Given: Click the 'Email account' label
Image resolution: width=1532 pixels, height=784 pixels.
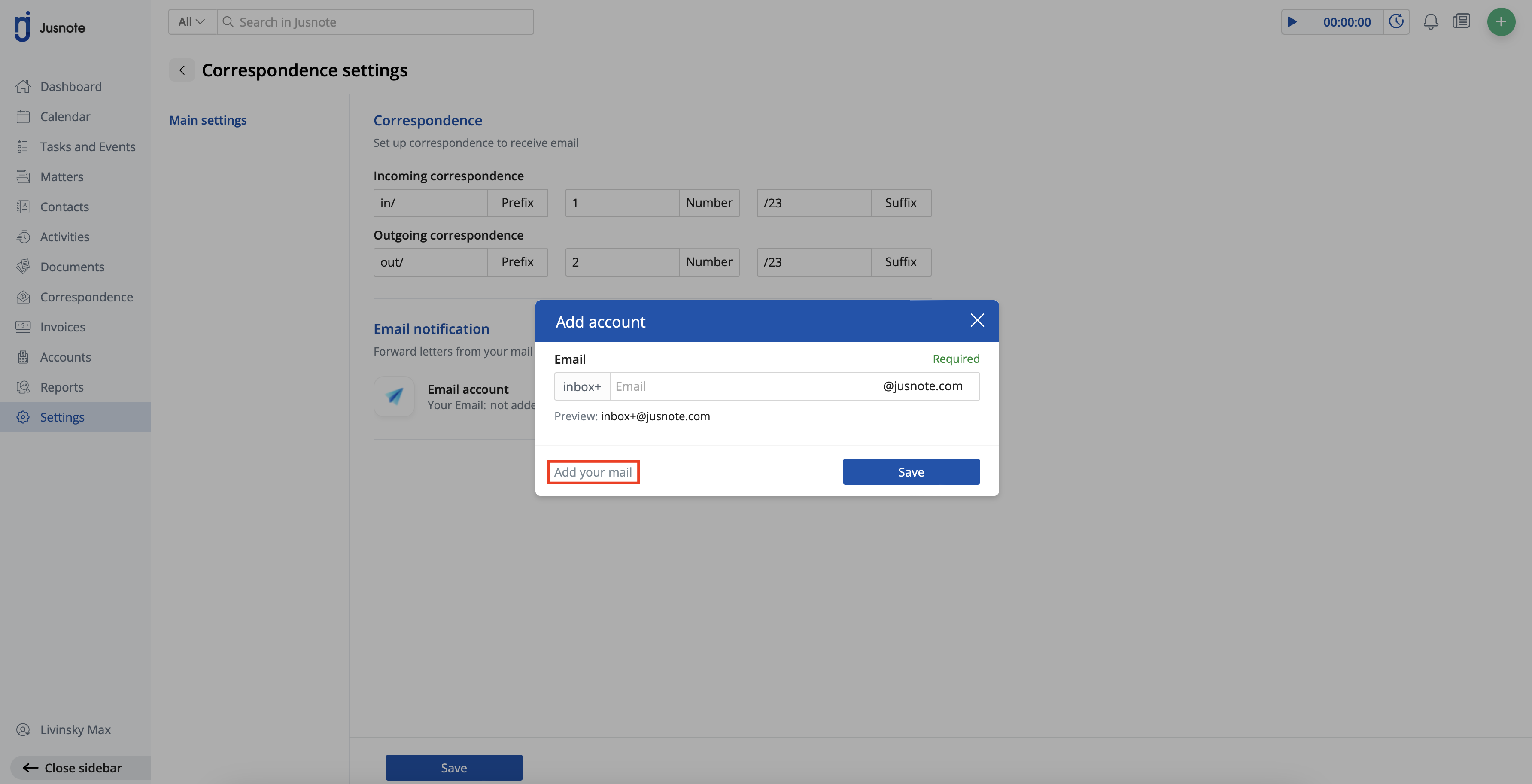Looking at the screenshot, I should [x=468, y=389].
